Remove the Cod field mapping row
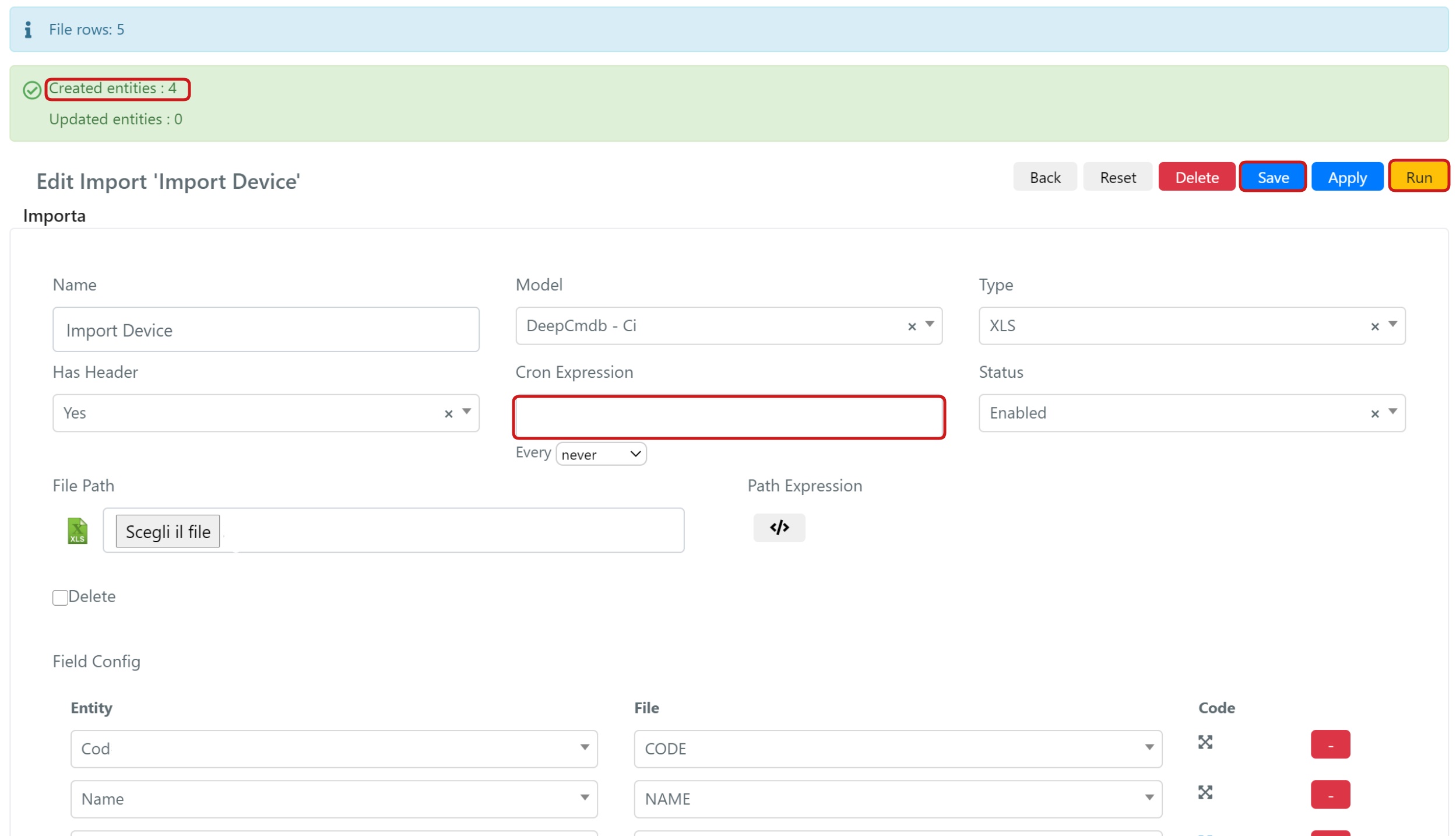This screenshot has height=836, width=1456. (x=1330, y=744)
